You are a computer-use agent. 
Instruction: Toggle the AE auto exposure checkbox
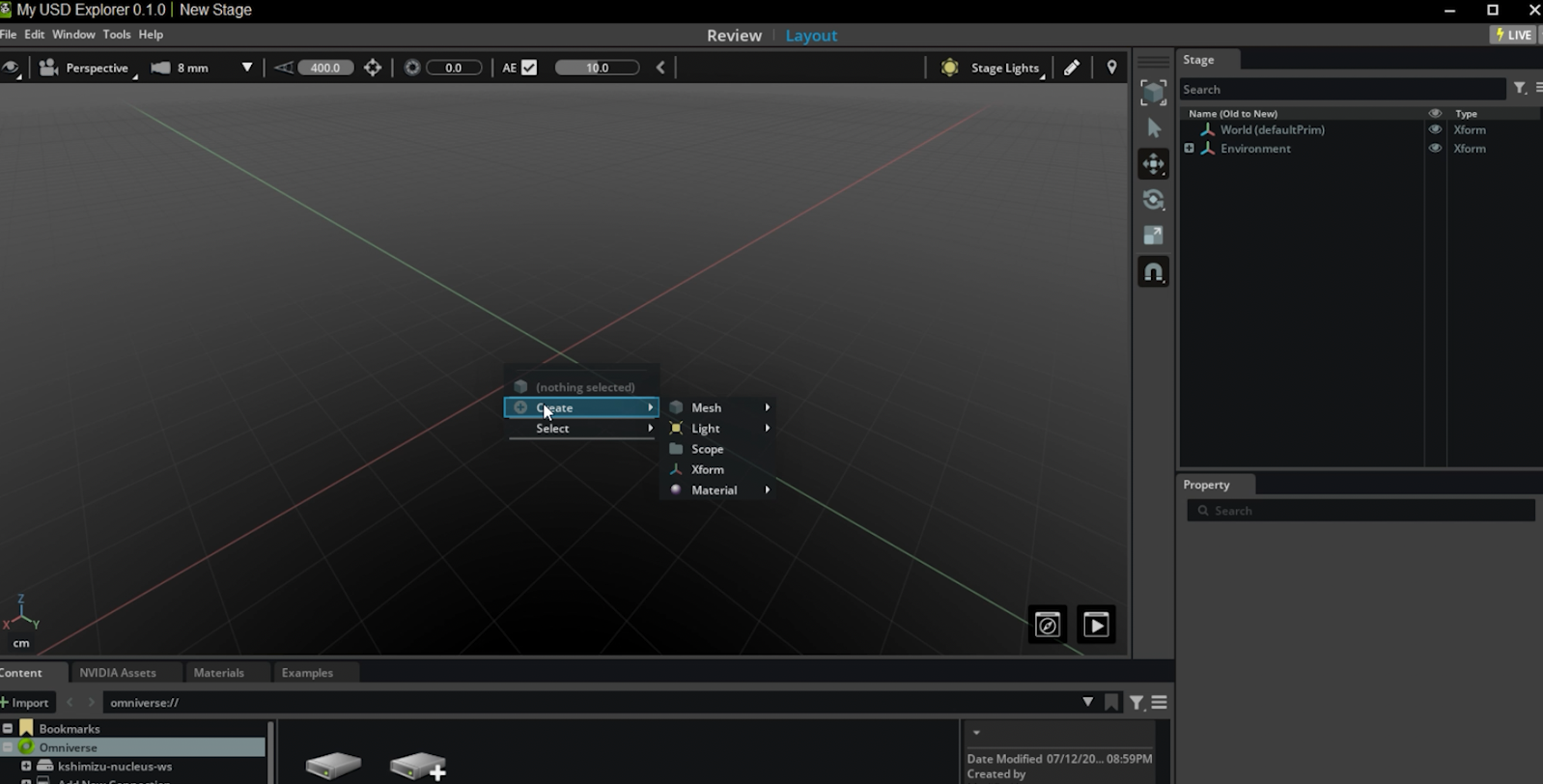click(529, 68)
